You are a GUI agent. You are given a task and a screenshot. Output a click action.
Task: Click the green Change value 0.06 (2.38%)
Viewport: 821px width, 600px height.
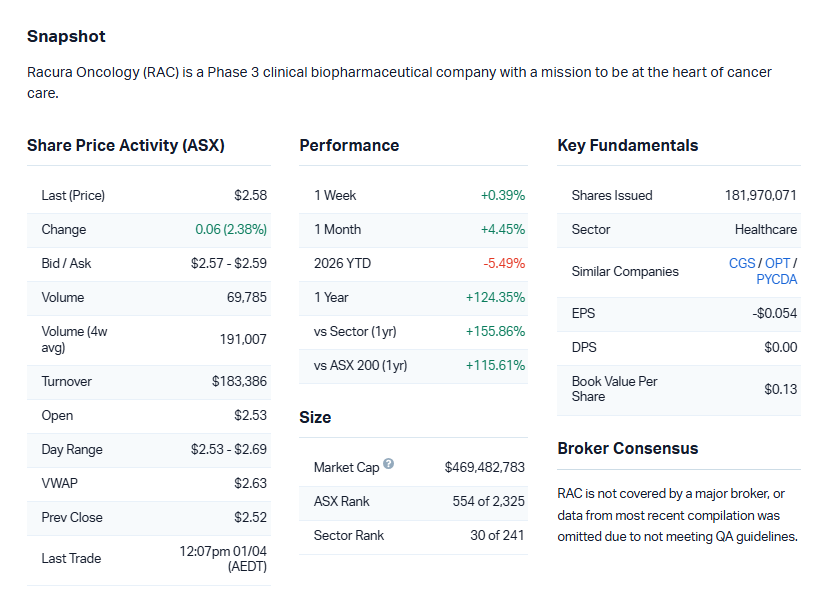[x=231, y=230]
